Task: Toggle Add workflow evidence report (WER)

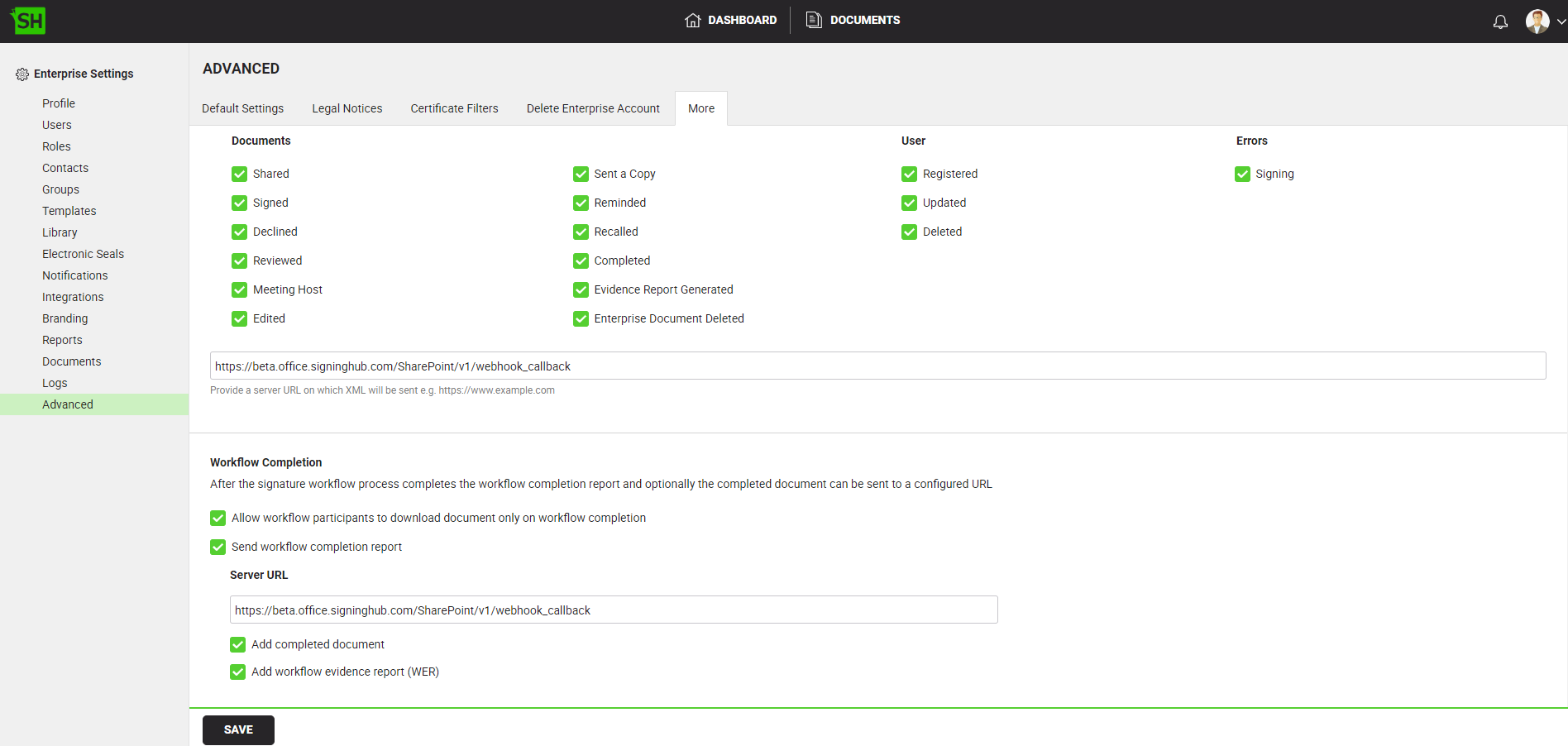Action: point(238,672)
